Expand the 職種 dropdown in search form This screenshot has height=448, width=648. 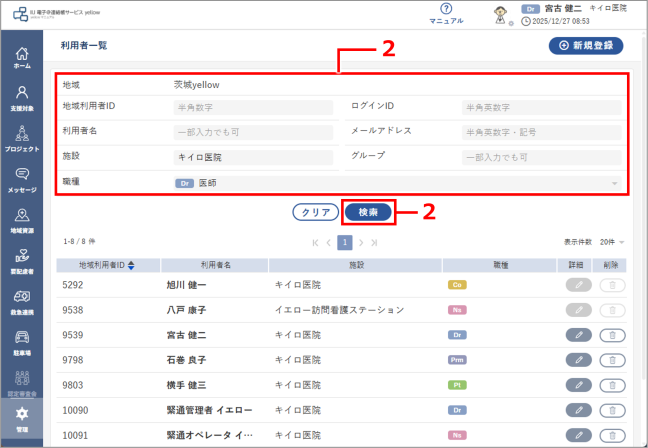click(x=614, y=183)
